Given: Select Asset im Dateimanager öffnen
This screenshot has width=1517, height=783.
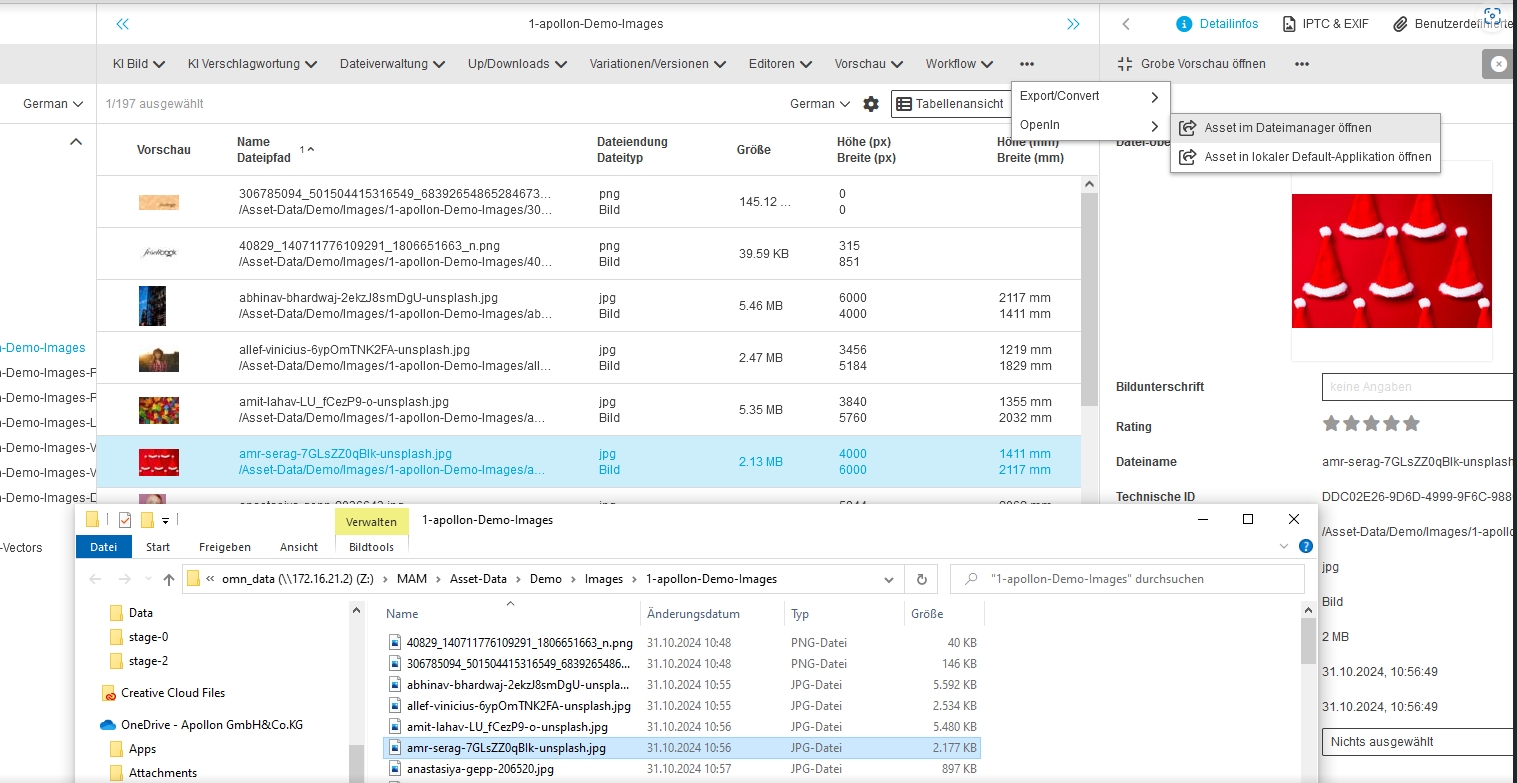Looking at the screenshot, I should click(x=1287, y=128).
